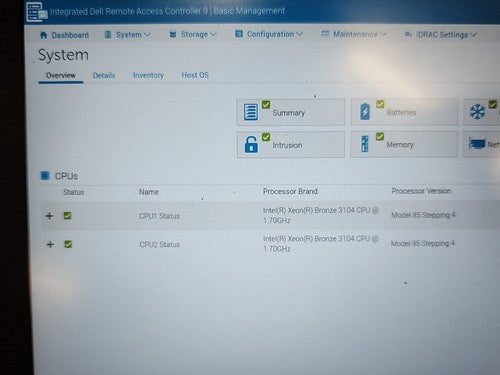Sort by the Status column header

coord(74,192)
